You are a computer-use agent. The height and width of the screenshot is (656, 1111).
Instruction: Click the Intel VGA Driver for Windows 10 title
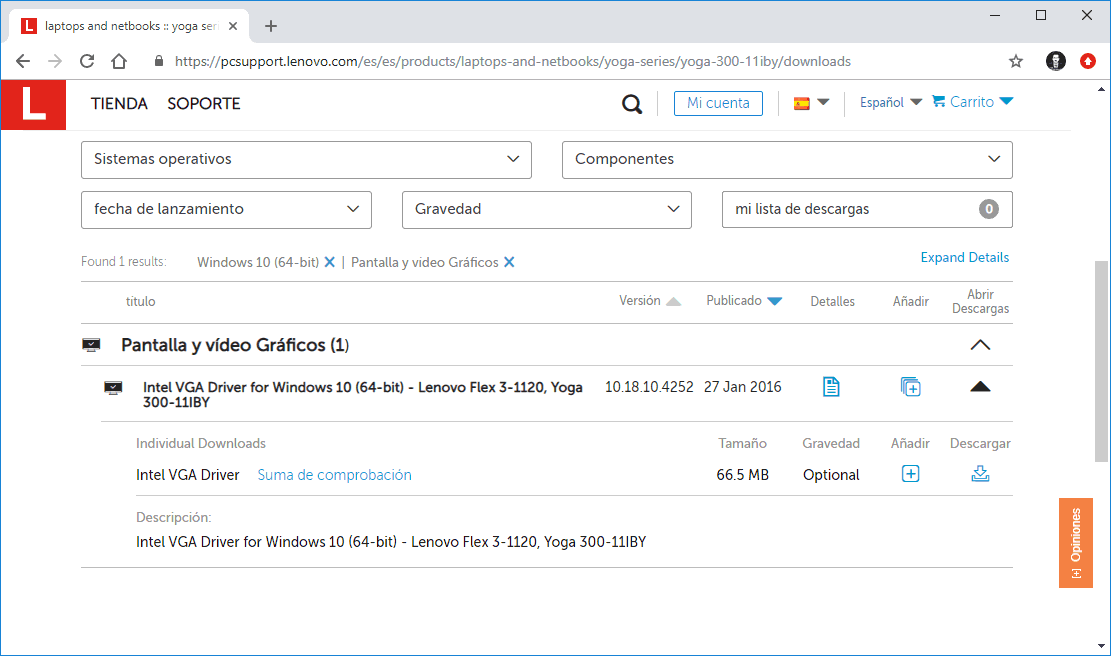[363, 395]
